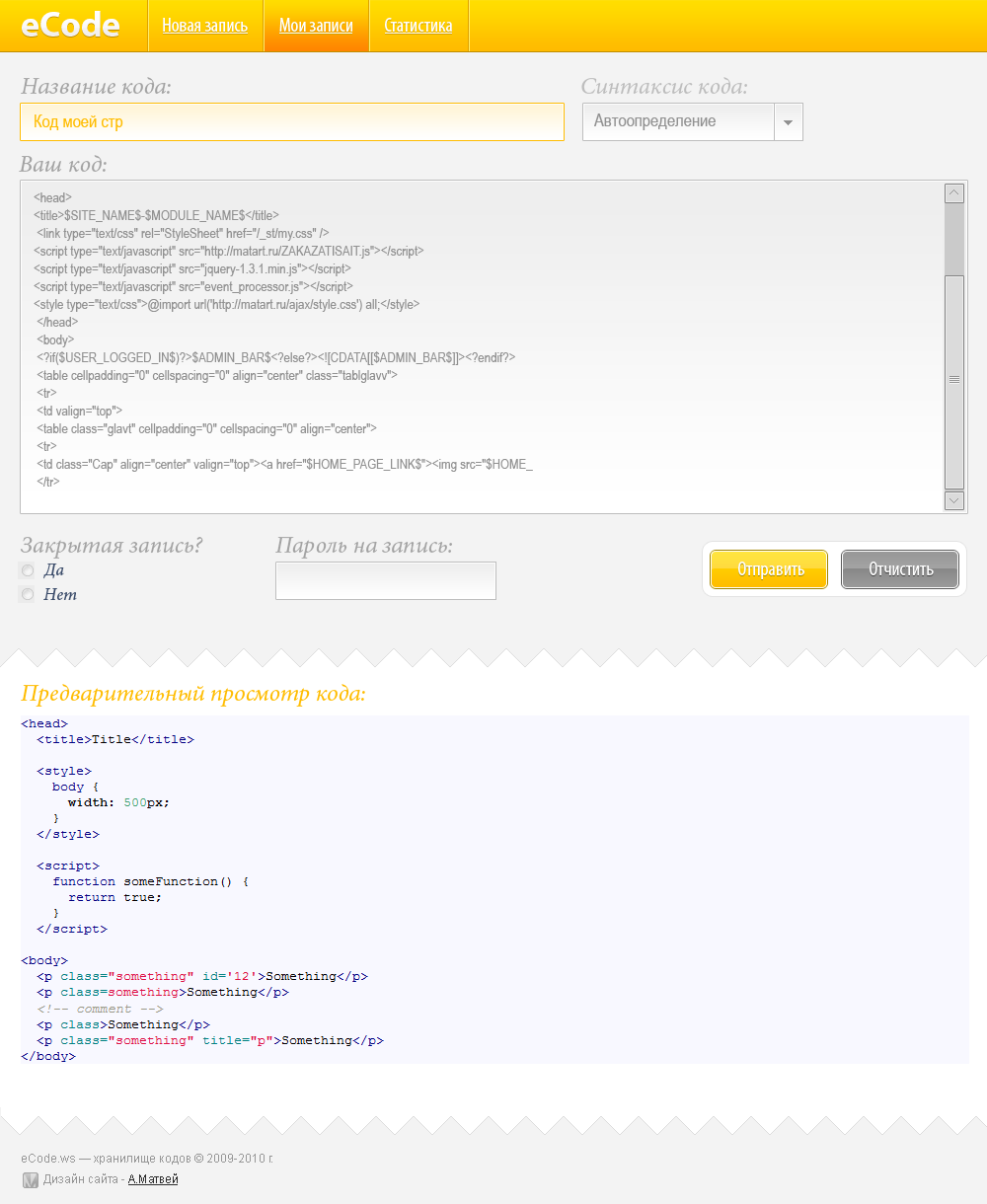The image size is (987, 1204).
Task: Open the Новая запись tab
Action: [205, 26]
